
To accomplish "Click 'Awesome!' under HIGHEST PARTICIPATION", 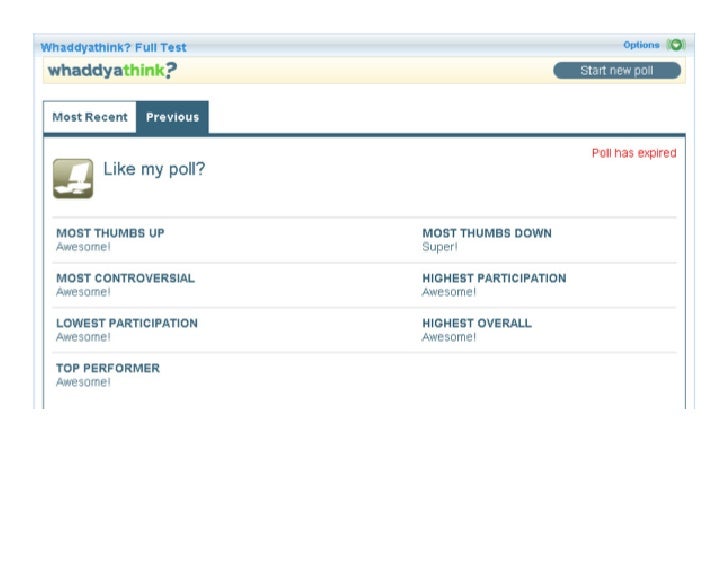I will click(449, 292).
